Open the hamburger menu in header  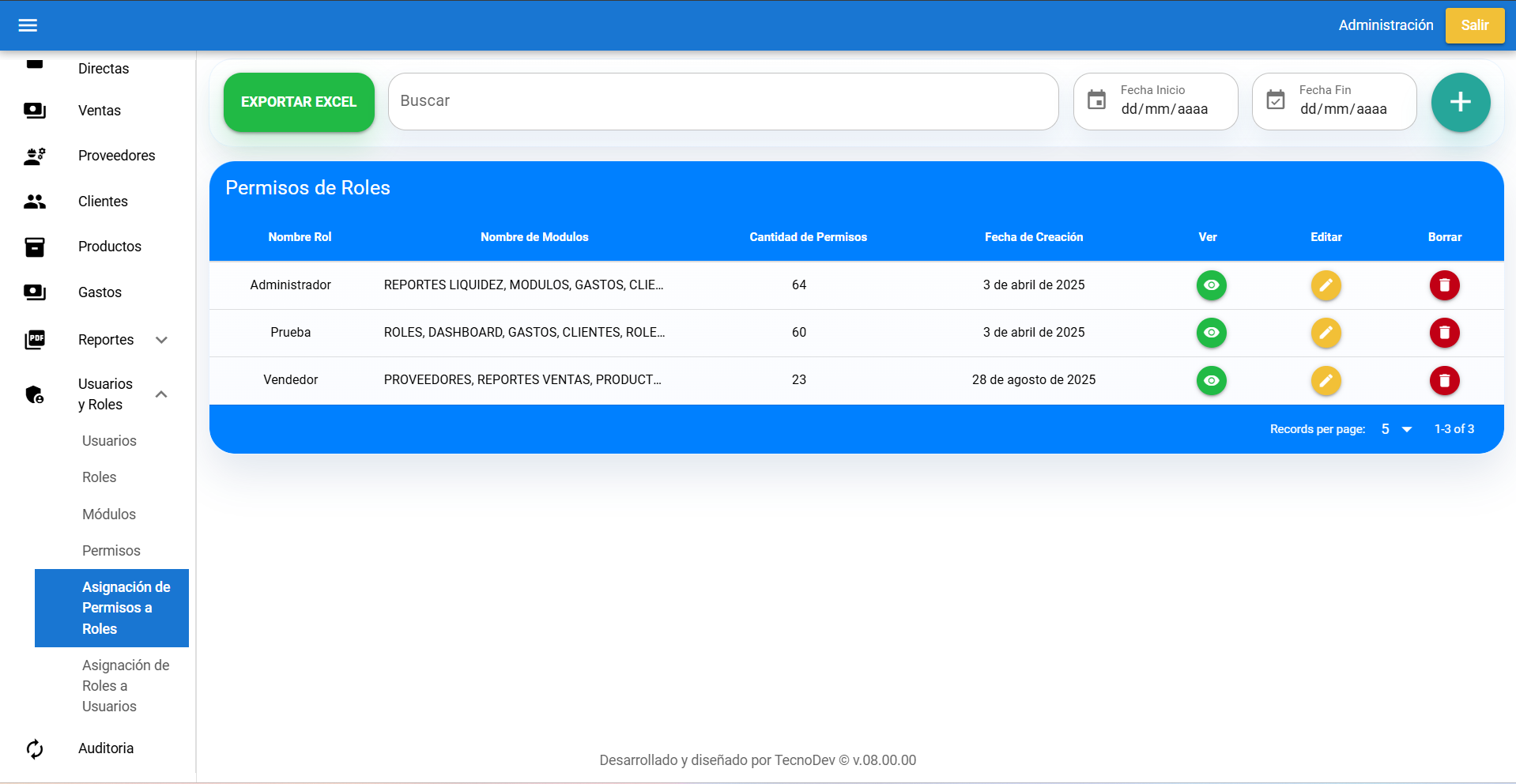point(28,25)
